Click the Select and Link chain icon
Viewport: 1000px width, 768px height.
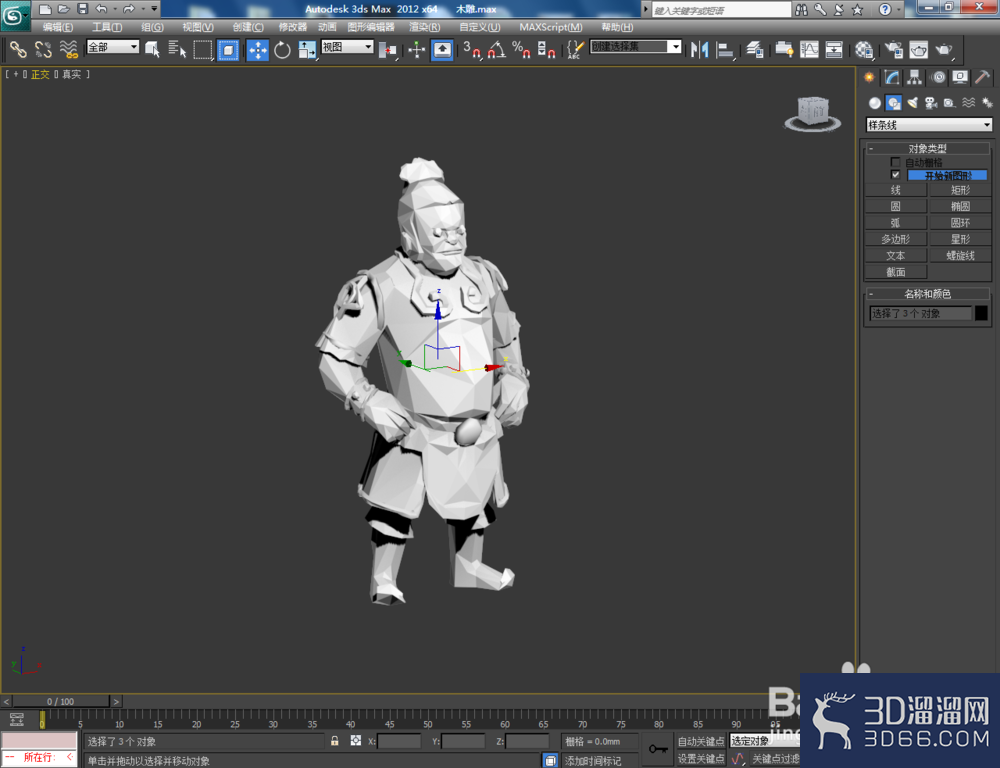(18, 49)
